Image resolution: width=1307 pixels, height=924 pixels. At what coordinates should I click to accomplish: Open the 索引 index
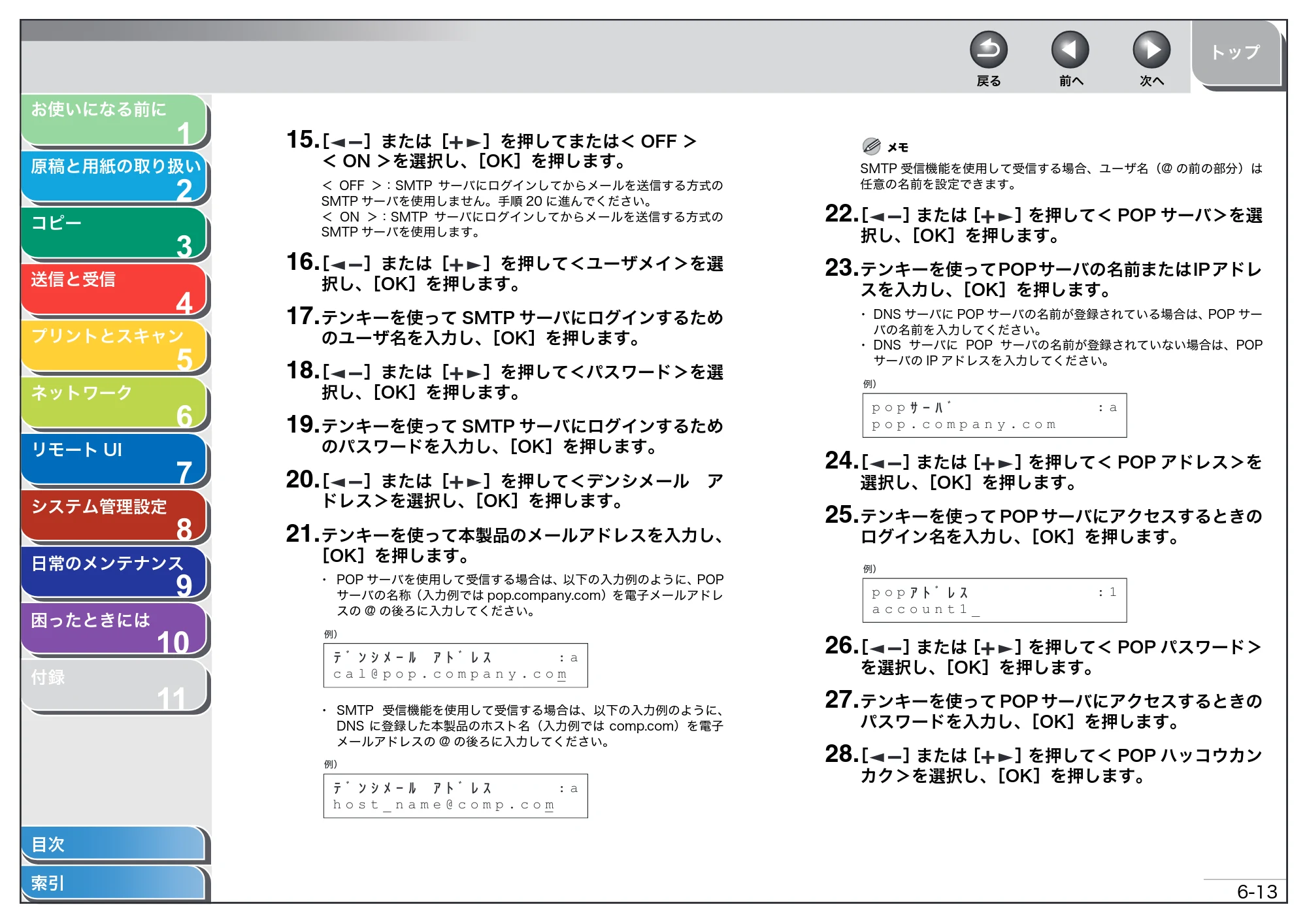pyautogui.click(x=114, y=883)
